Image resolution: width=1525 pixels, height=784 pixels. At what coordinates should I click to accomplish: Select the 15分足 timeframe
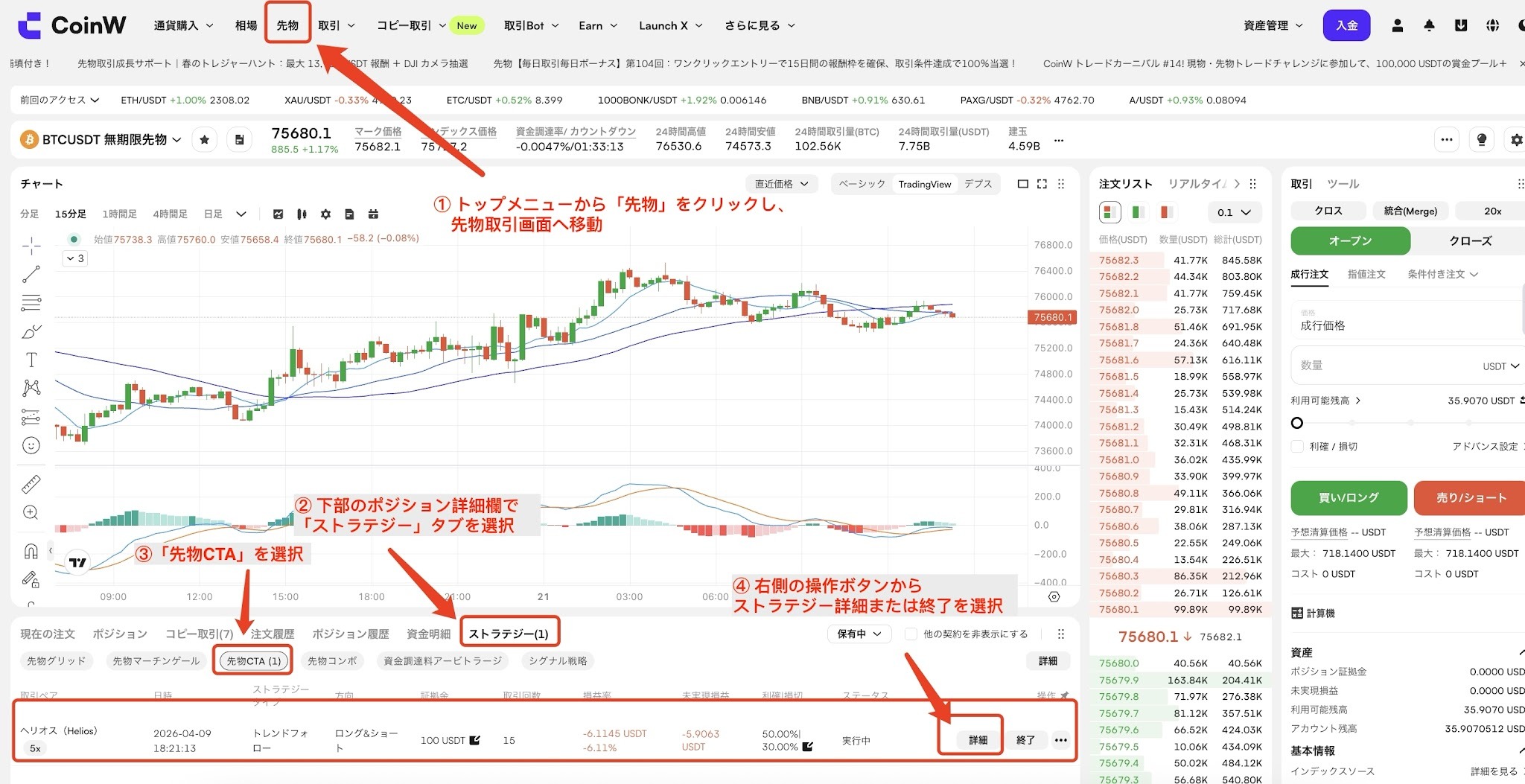71,214
